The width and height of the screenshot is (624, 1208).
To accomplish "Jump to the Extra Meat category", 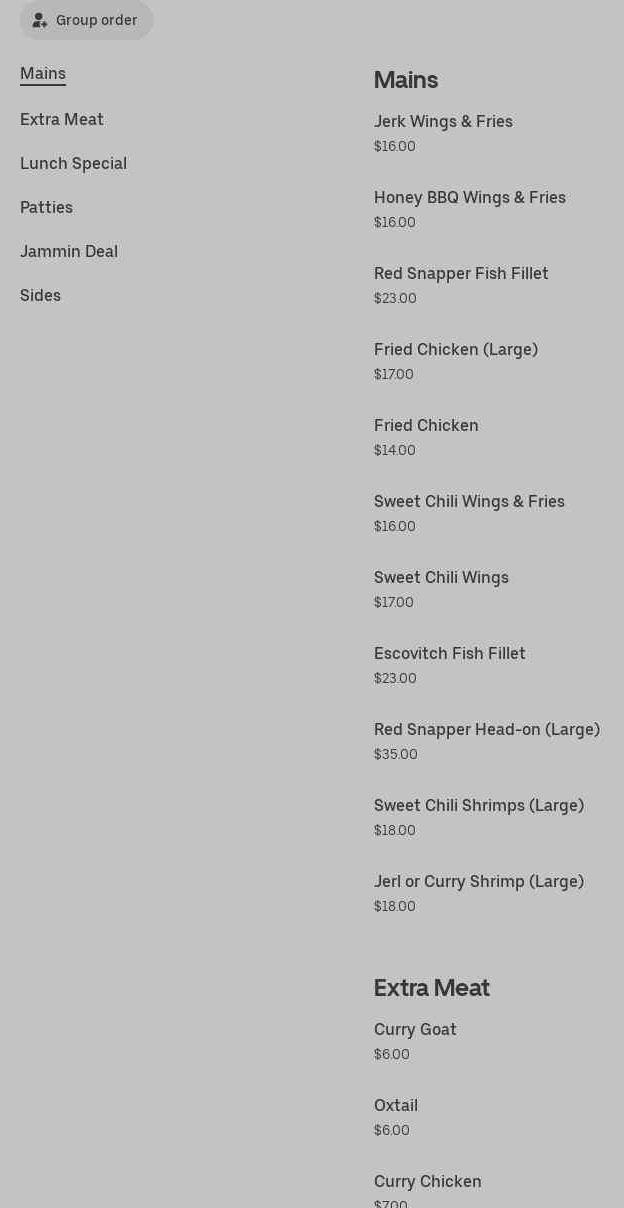I will [62, 120].
